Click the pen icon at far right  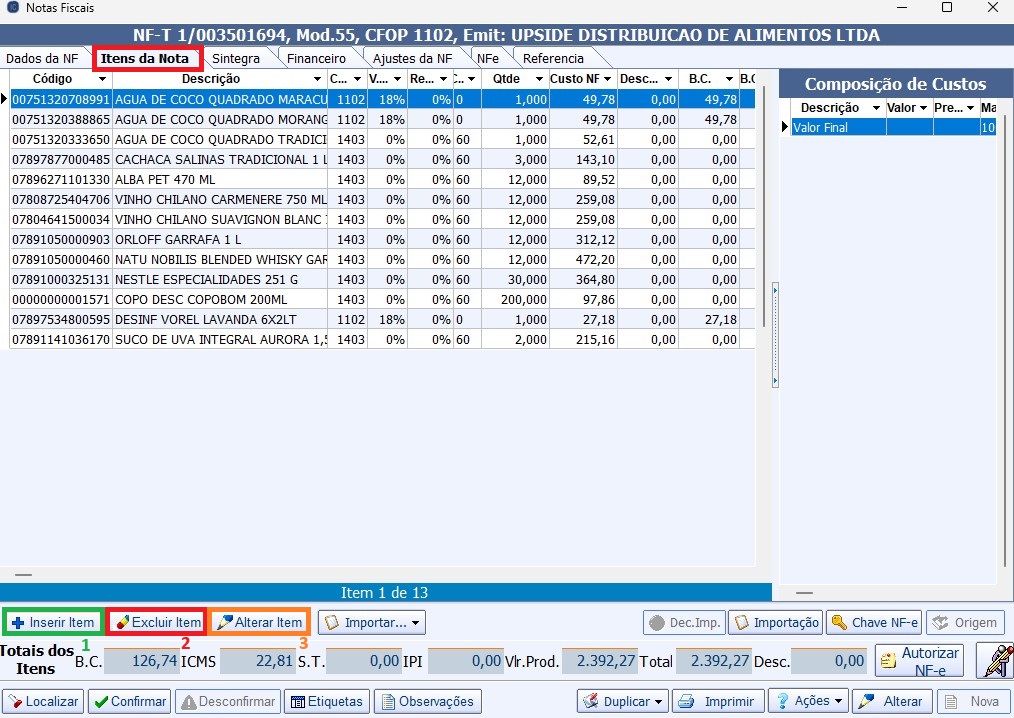pyautogui.click(x=995, y=660)
